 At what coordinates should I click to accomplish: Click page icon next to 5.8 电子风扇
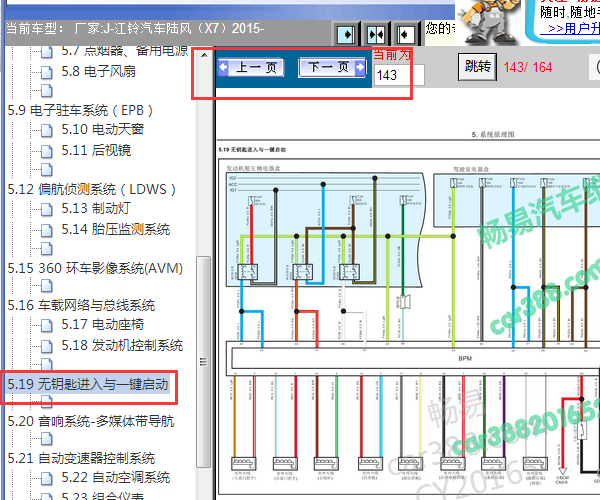pos(47,72)
